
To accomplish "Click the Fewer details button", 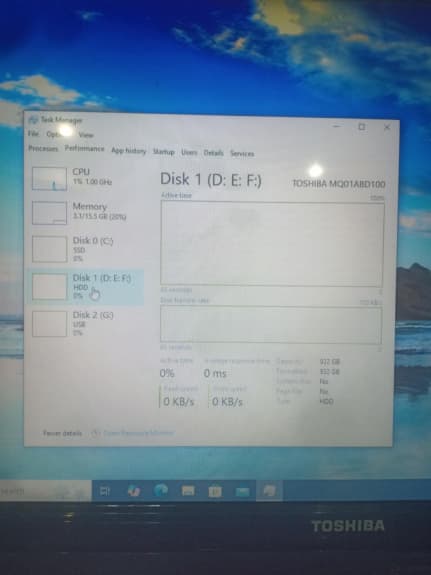I will point(62,433).
